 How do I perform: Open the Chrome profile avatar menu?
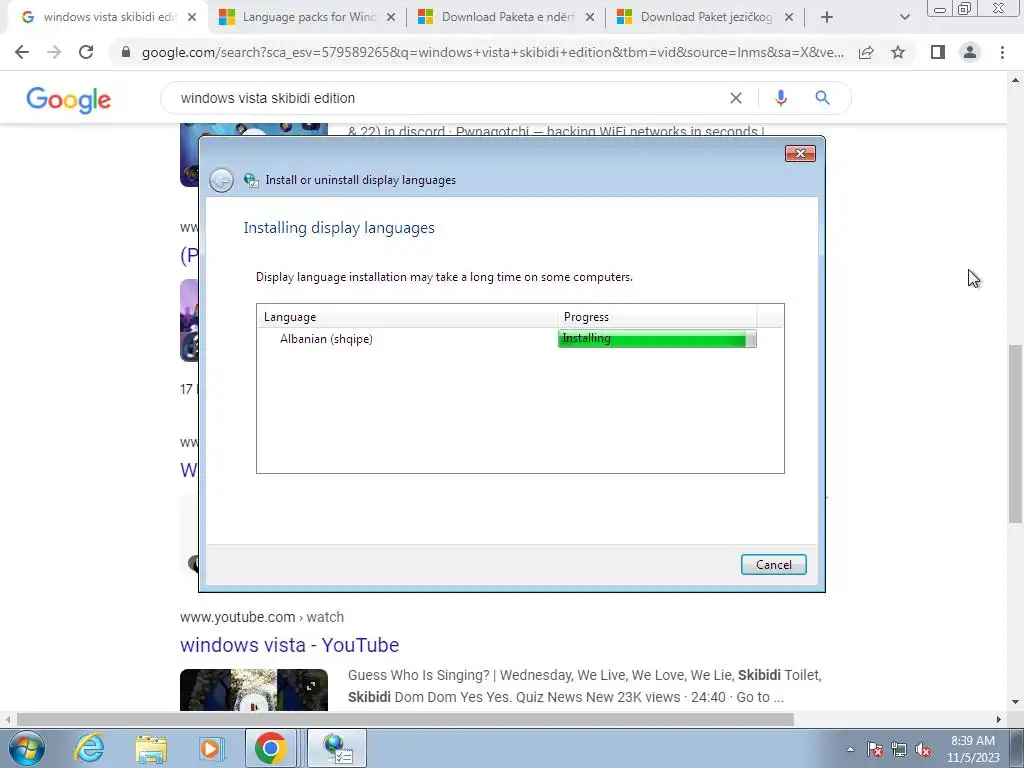click(x=970, y=52)
